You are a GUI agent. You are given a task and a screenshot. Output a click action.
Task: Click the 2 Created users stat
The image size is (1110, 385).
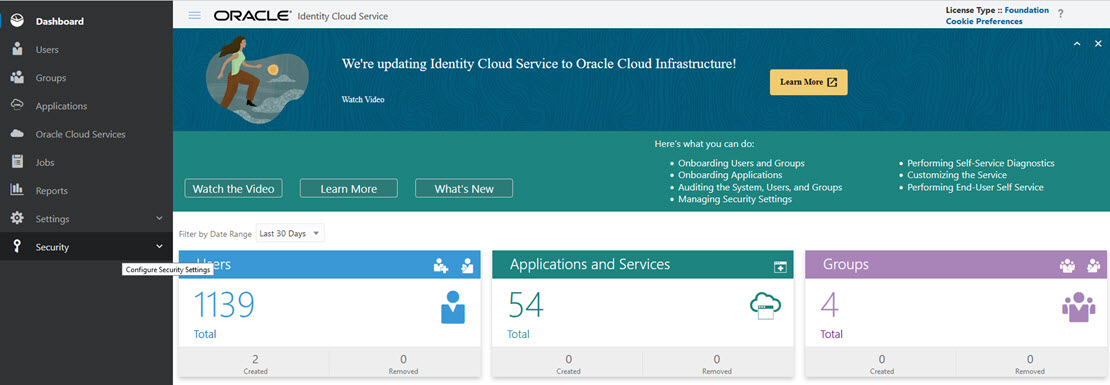[x=255, y=364]
